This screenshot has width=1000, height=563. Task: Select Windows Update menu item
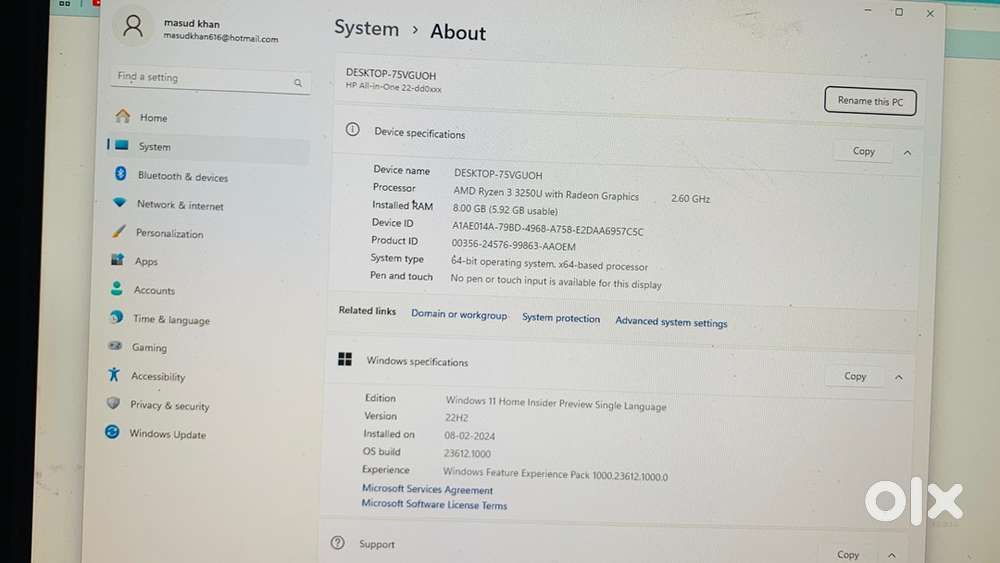(x=167, y=434)
